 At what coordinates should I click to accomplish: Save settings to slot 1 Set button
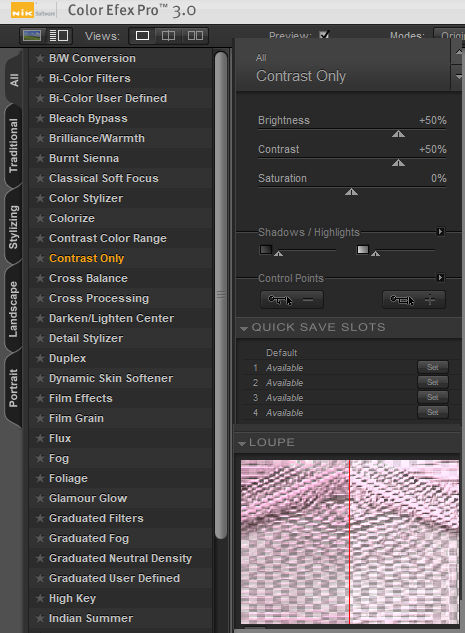coord(432,367)
